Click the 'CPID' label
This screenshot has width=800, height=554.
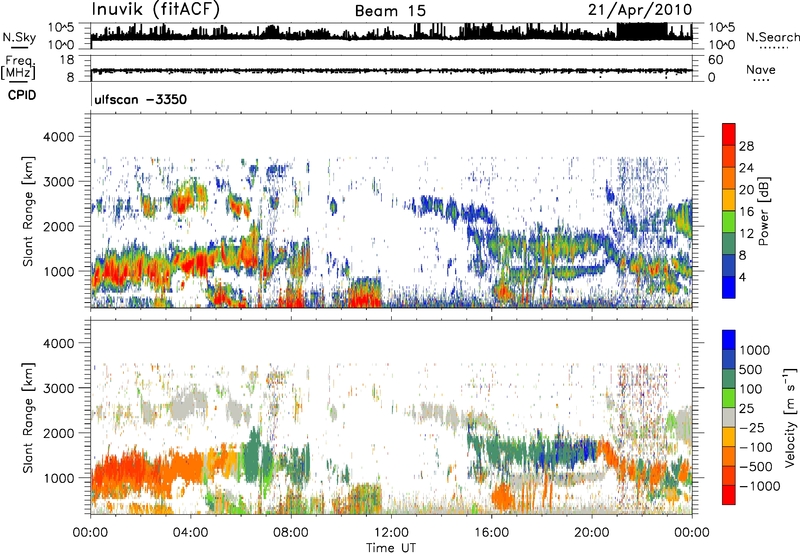point(22,95)
